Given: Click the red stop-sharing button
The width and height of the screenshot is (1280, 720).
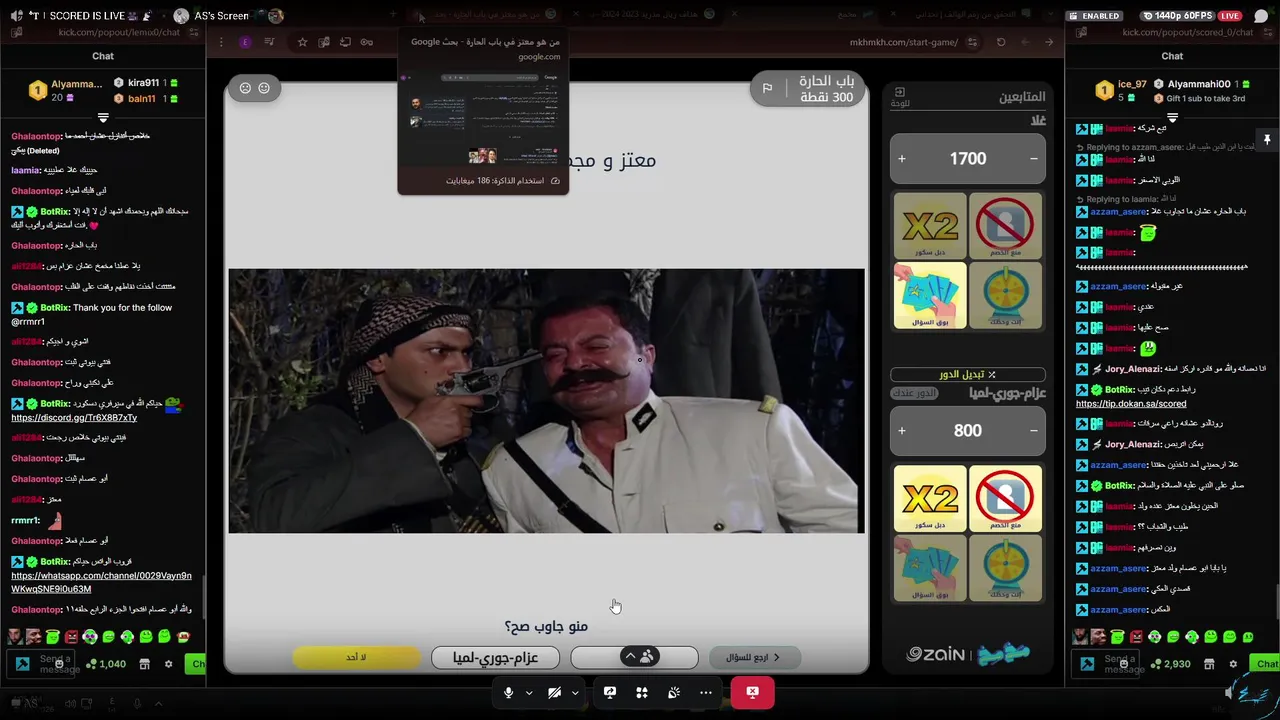Looking at the screenshot, I should coord(752,692).
